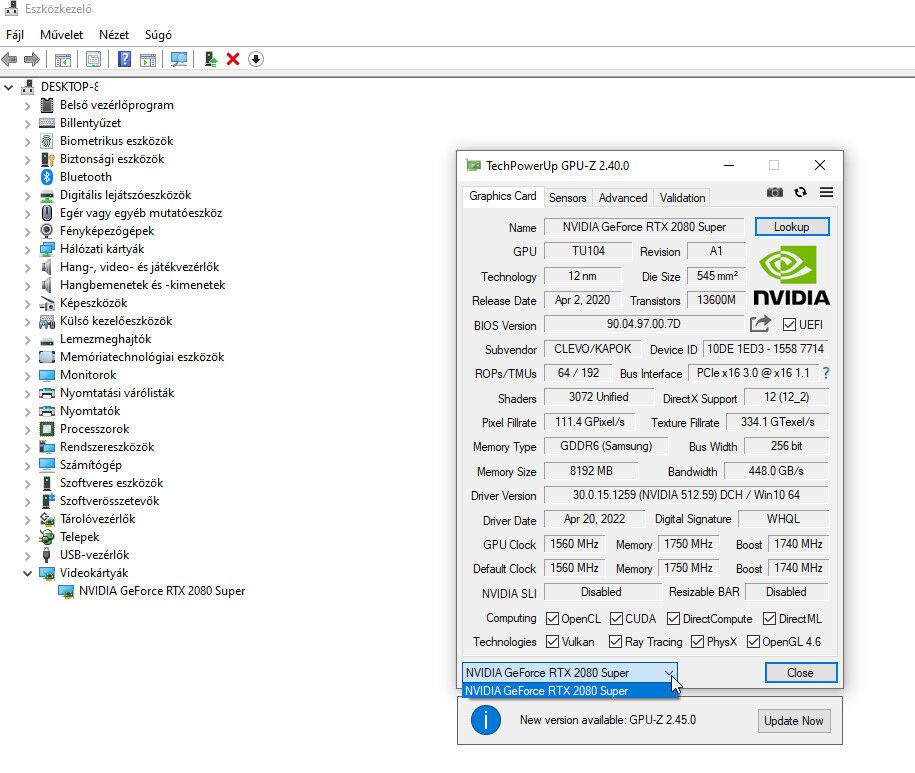915x773 pixels.
Task: Expand the Tárolóvezérlők category
Action: point(27,519)
